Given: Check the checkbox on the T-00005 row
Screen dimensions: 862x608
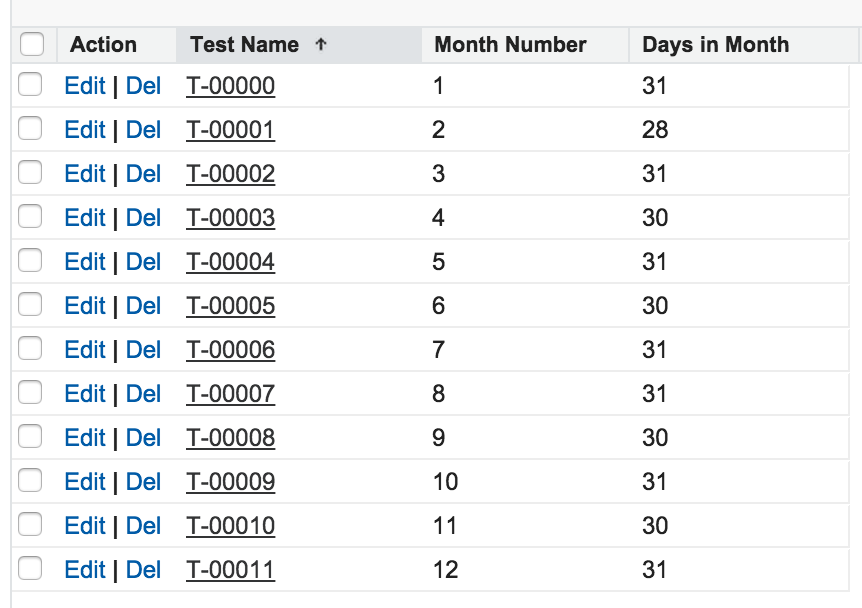Looking at the screenshot, I should pos(29,305).
